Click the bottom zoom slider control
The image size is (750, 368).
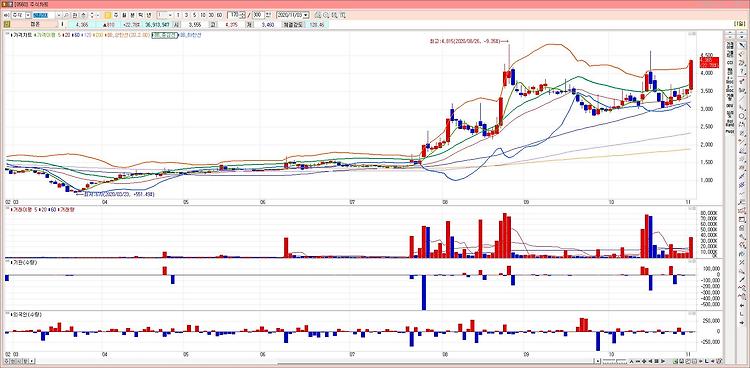click(x=615, y=360)
